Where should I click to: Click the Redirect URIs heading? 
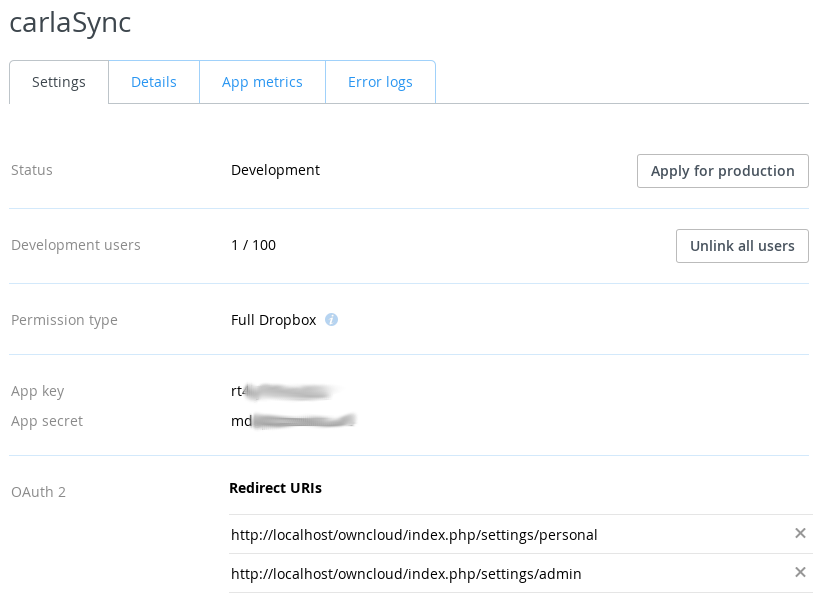click(275, 488)
